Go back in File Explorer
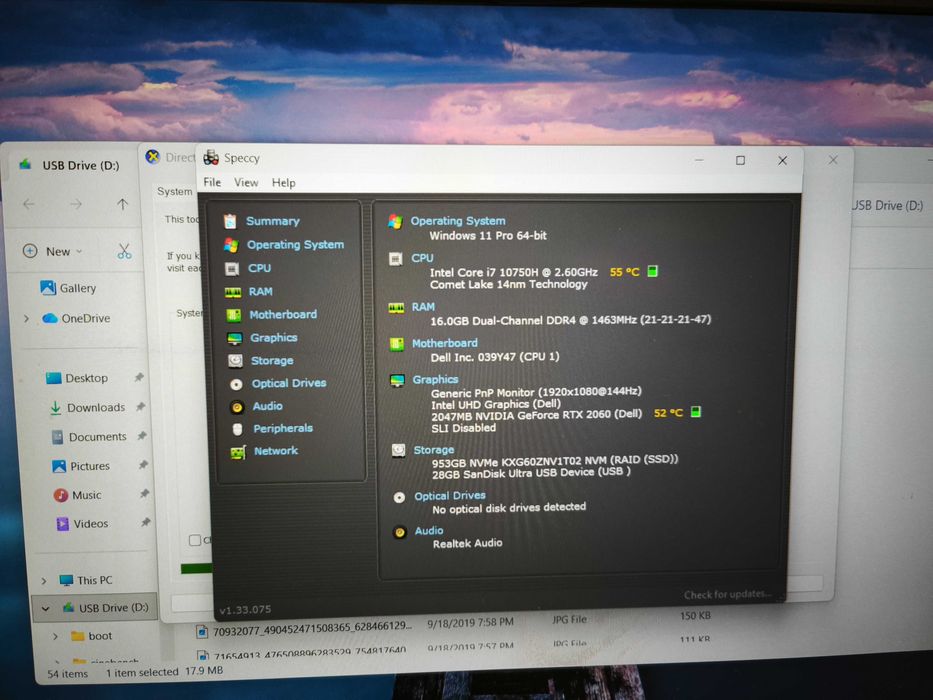933x700 pixels. [29, 204]
